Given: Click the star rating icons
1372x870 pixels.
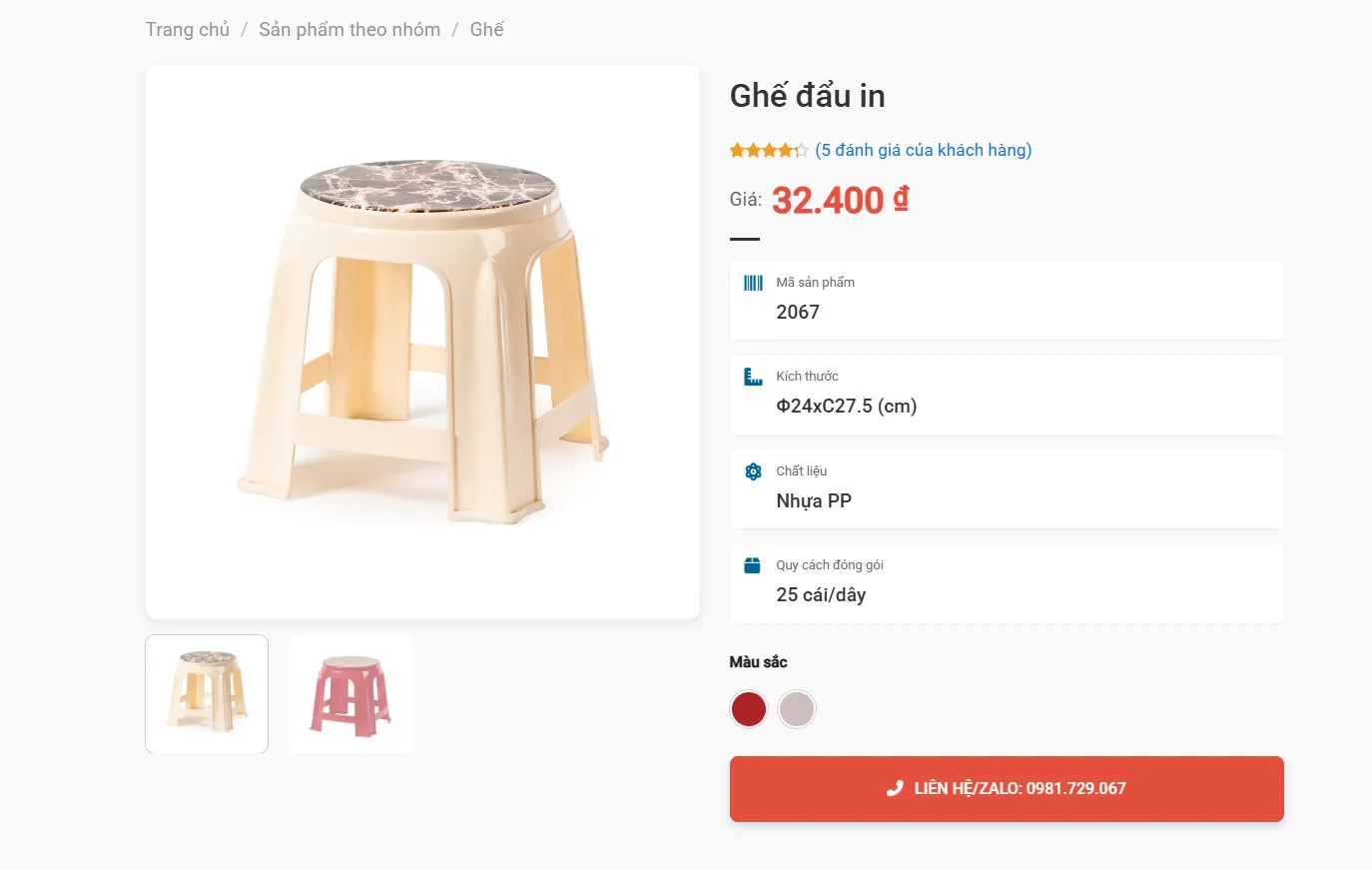Looking at the screenshot, I should 769,150.
